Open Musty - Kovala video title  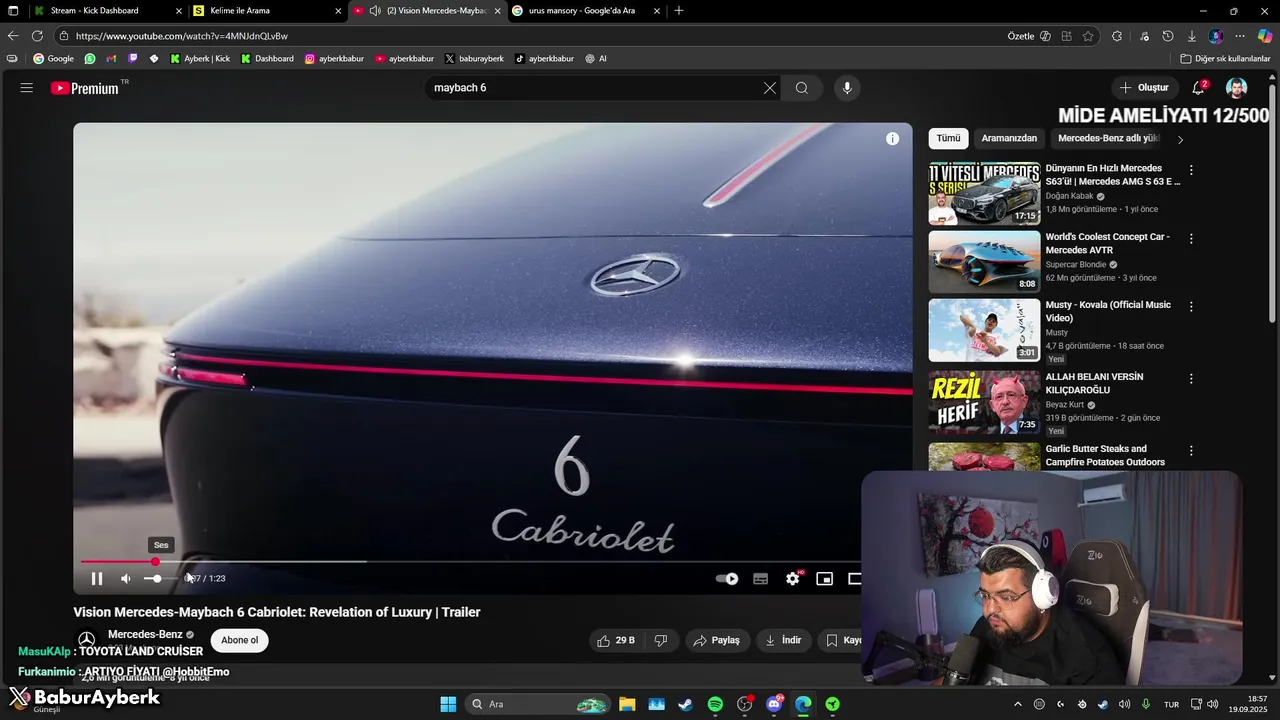1108,311
